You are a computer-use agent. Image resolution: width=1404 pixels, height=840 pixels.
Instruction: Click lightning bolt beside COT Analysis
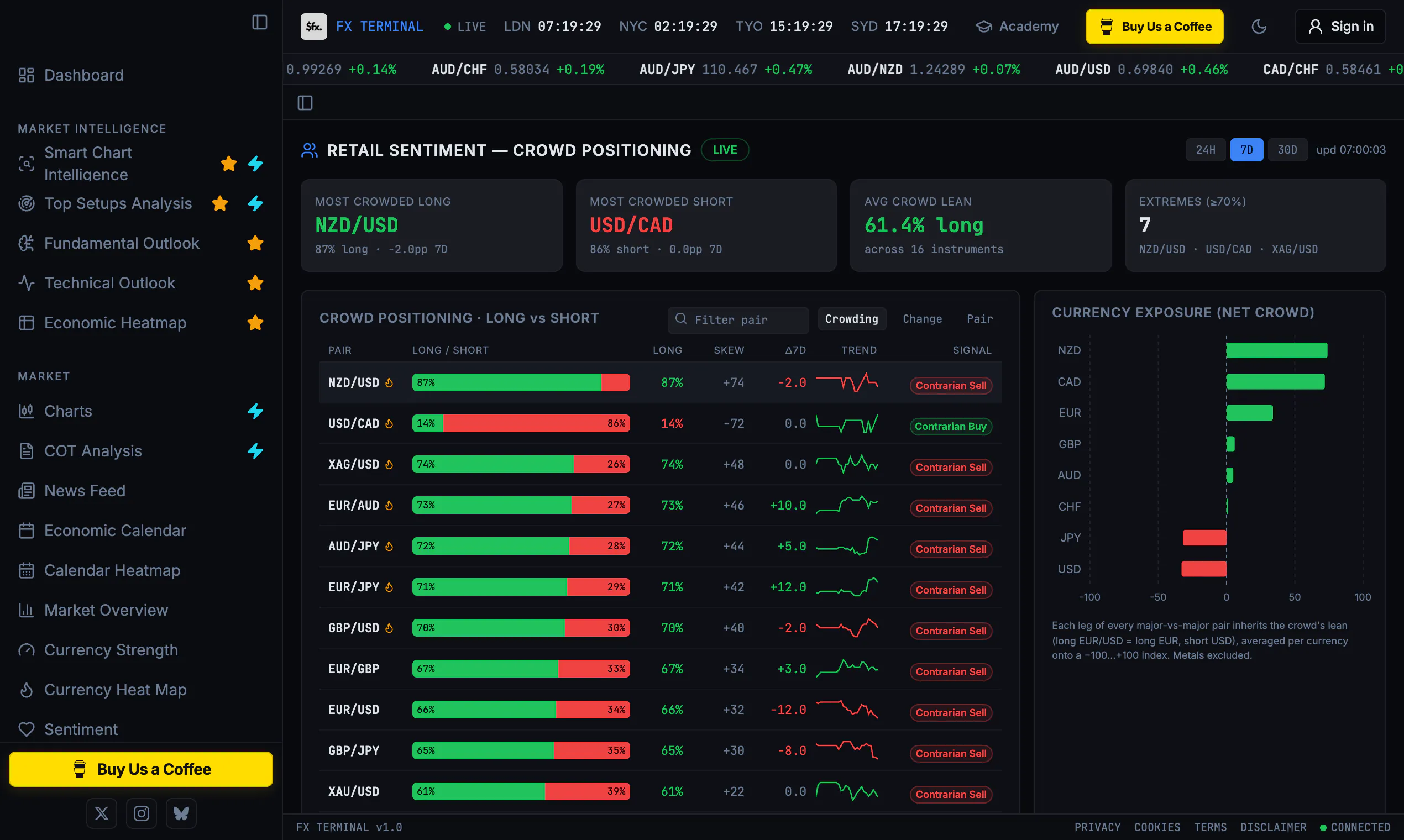click(255, 450)
